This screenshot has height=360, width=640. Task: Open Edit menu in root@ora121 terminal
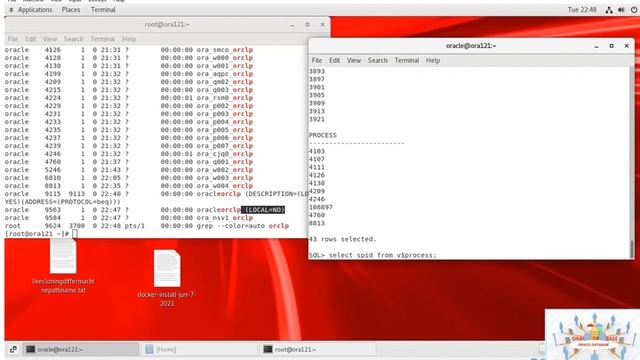pos(30,39)
